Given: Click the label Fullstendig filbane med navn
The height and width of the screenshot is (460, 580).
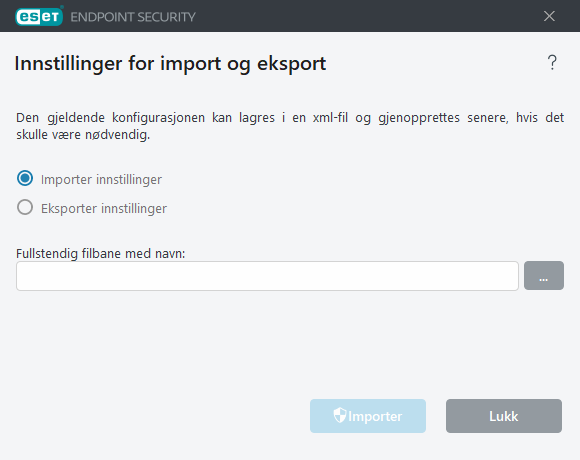Looking at the screenshot, I should pos(100,253).
